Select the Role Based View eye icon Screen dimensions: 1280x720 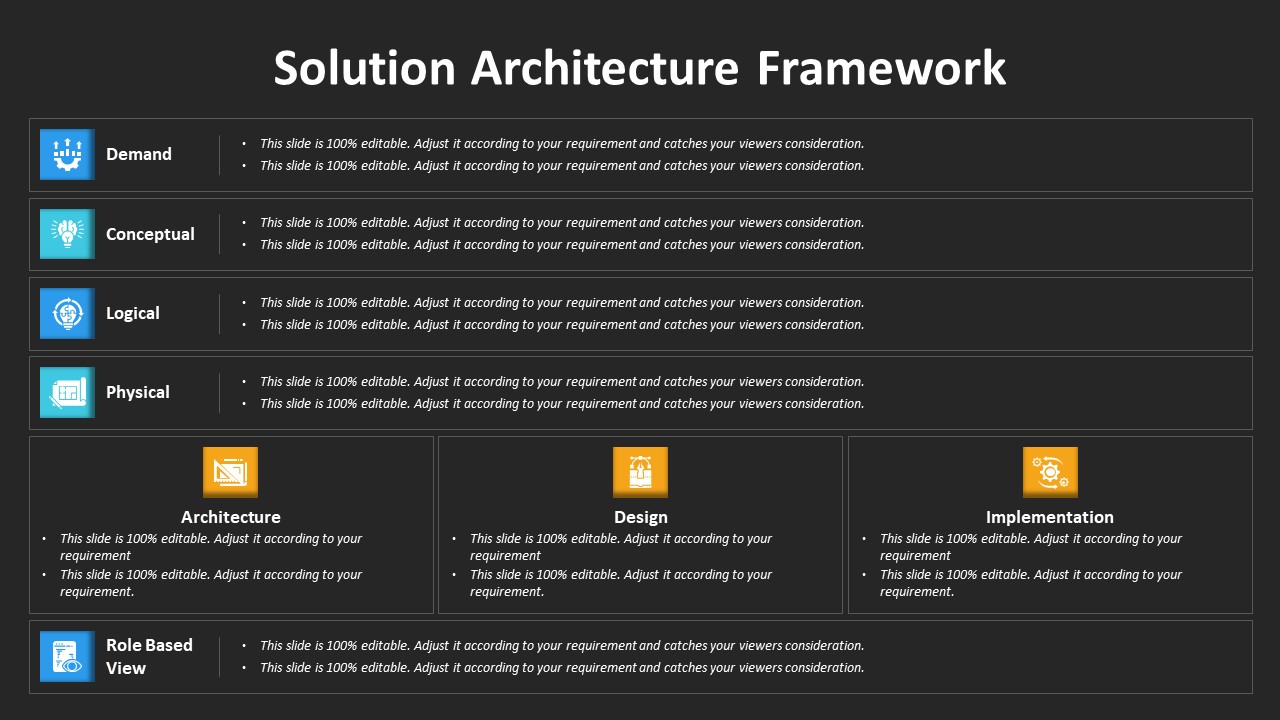pos(67,656)
